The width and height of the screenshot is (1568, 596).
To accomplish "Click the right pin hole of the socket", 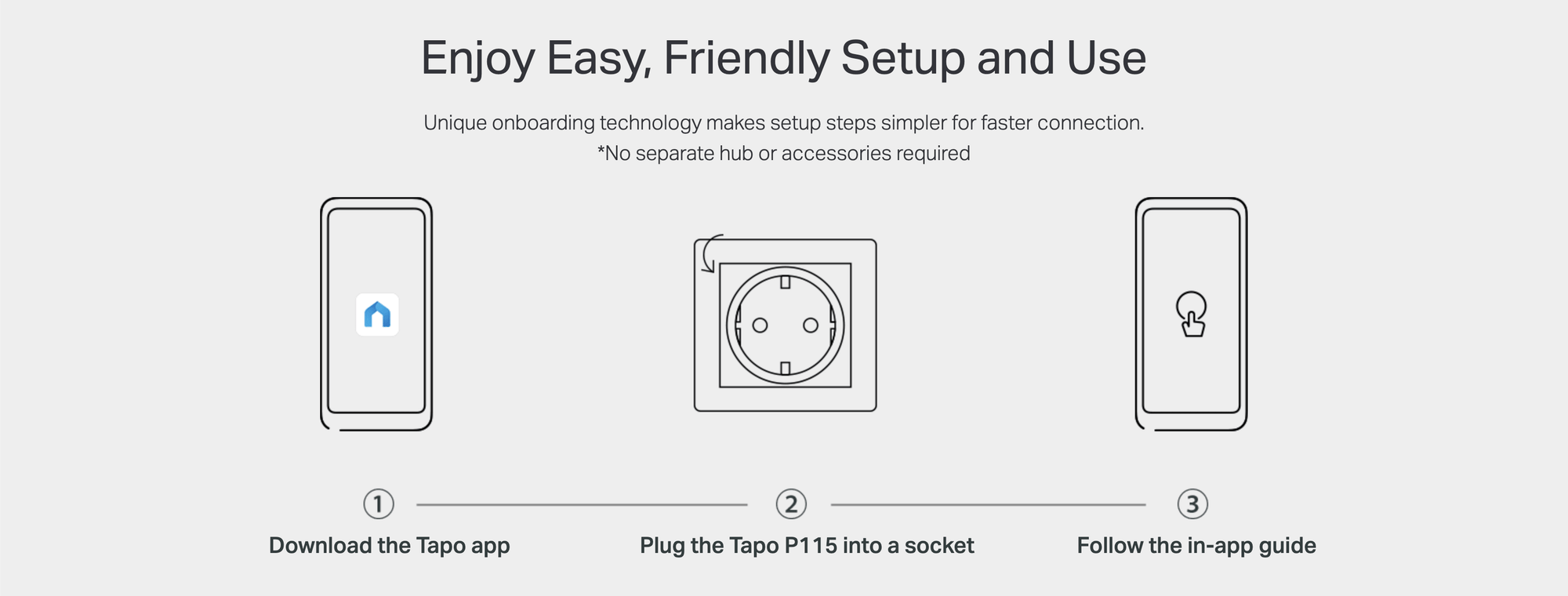I will [811, 325].
